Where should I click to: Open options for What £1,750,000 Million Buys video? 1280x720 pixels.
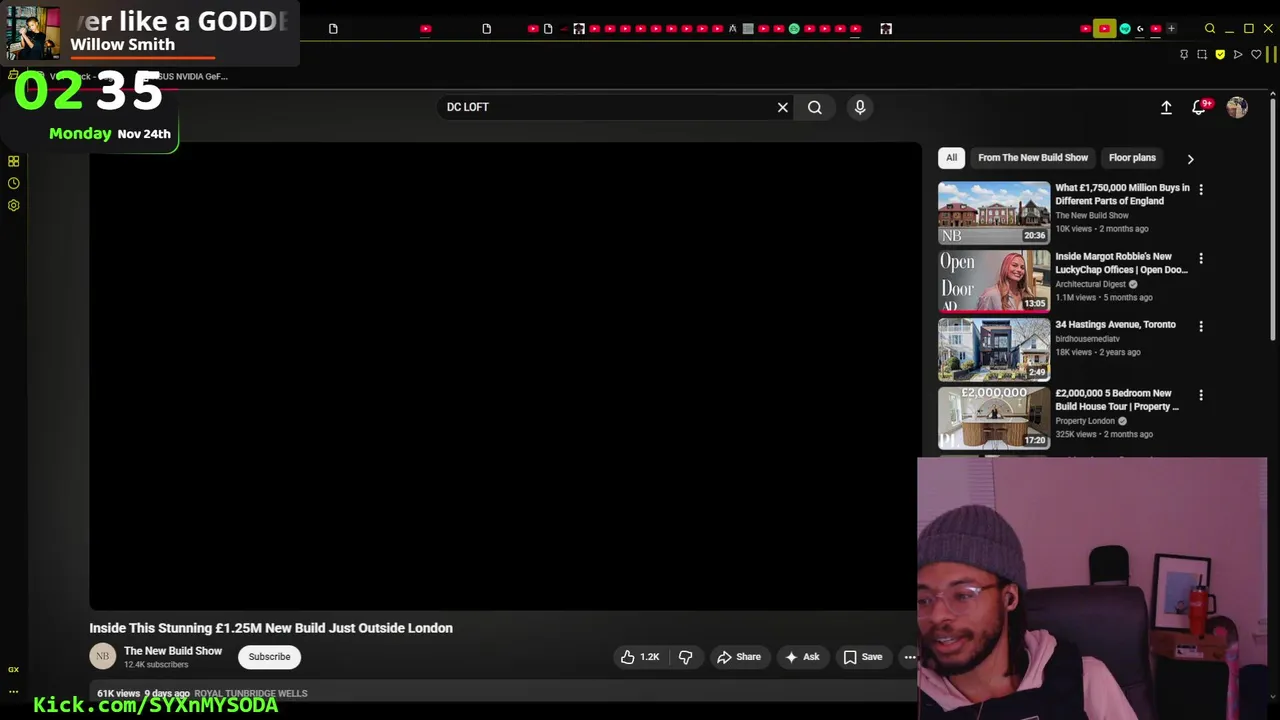tap(1201, 189)
